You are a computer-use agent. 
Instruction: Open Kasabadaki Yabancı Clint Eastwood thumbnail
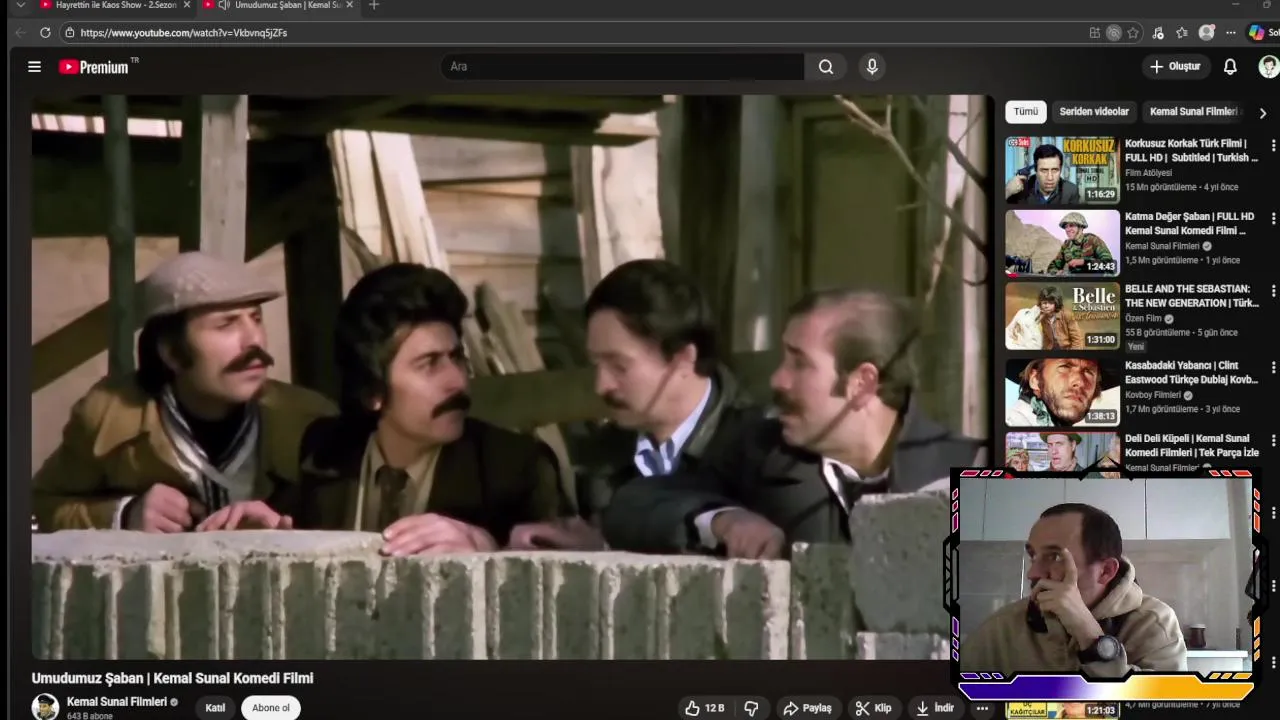[x=1062, y=392]
